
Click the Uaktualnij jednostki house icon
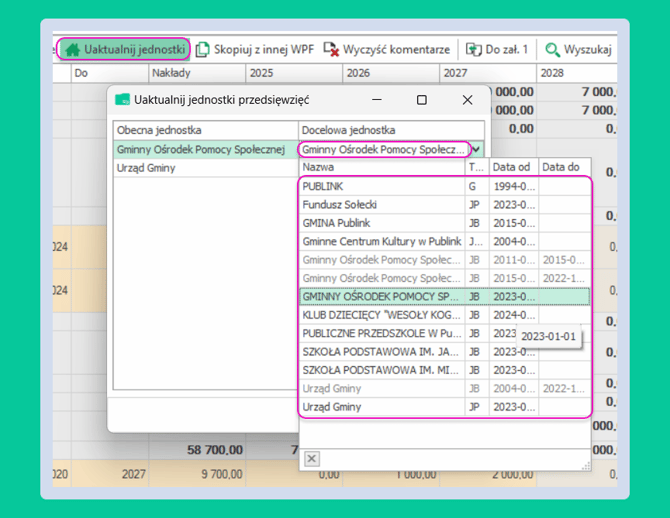click(72, 50)
